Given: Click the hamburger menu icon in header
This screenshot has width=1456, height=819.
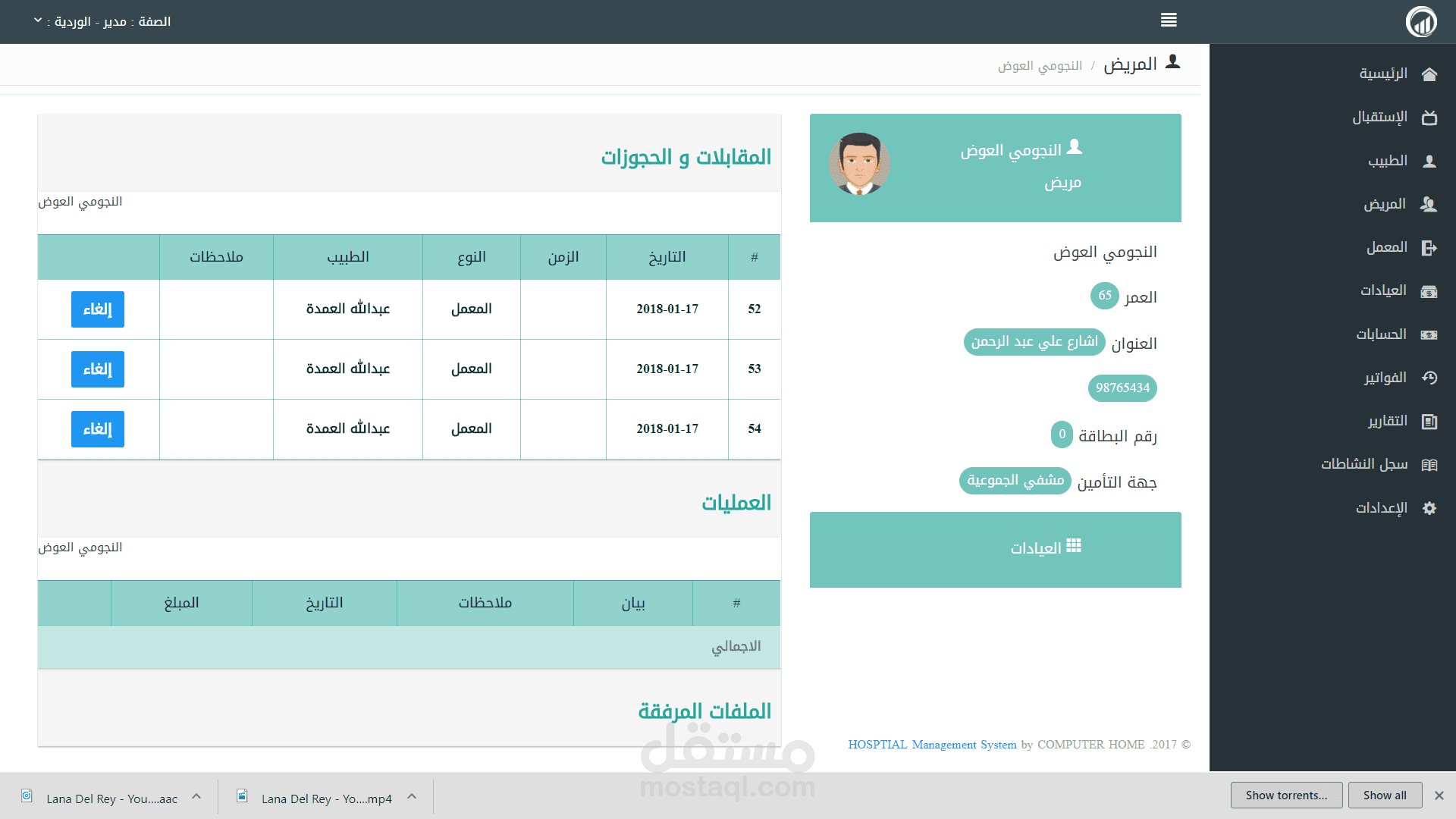Looking at the screenshot, I should tap(1169, 20).
